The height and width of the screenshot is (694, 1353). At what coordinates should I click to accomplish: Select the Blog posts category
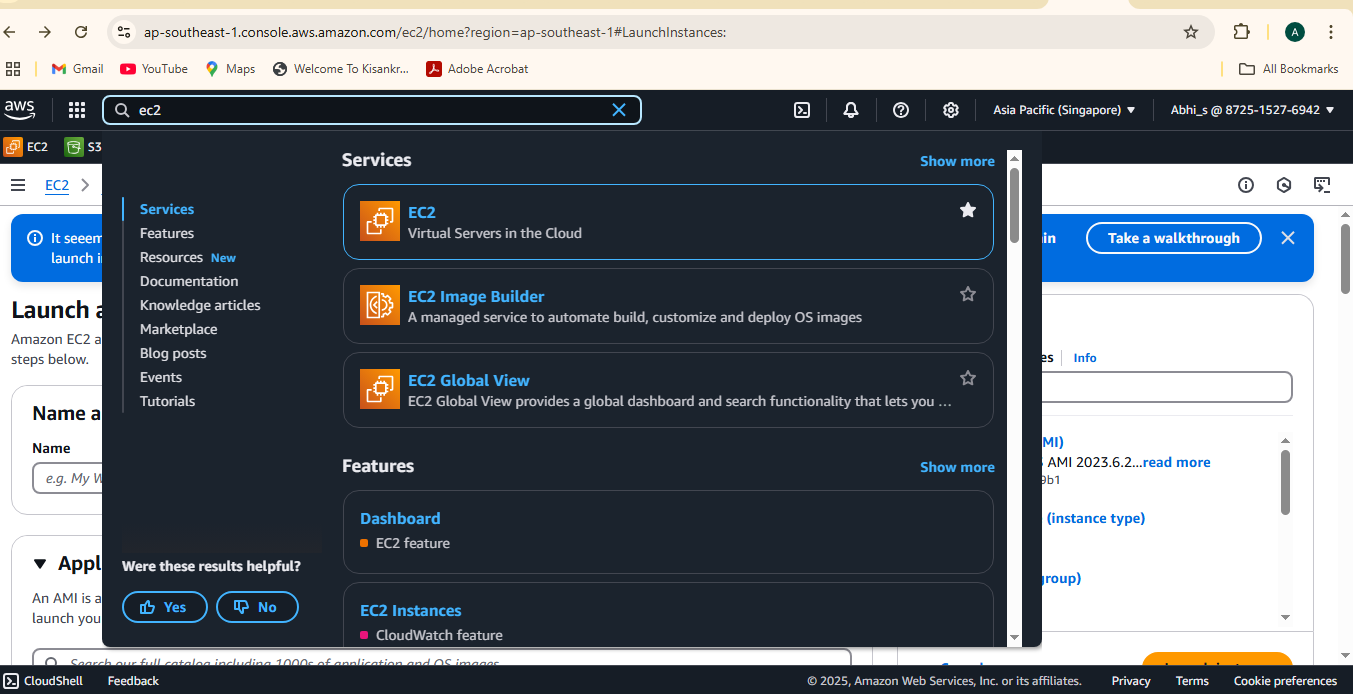pos(173,353)
